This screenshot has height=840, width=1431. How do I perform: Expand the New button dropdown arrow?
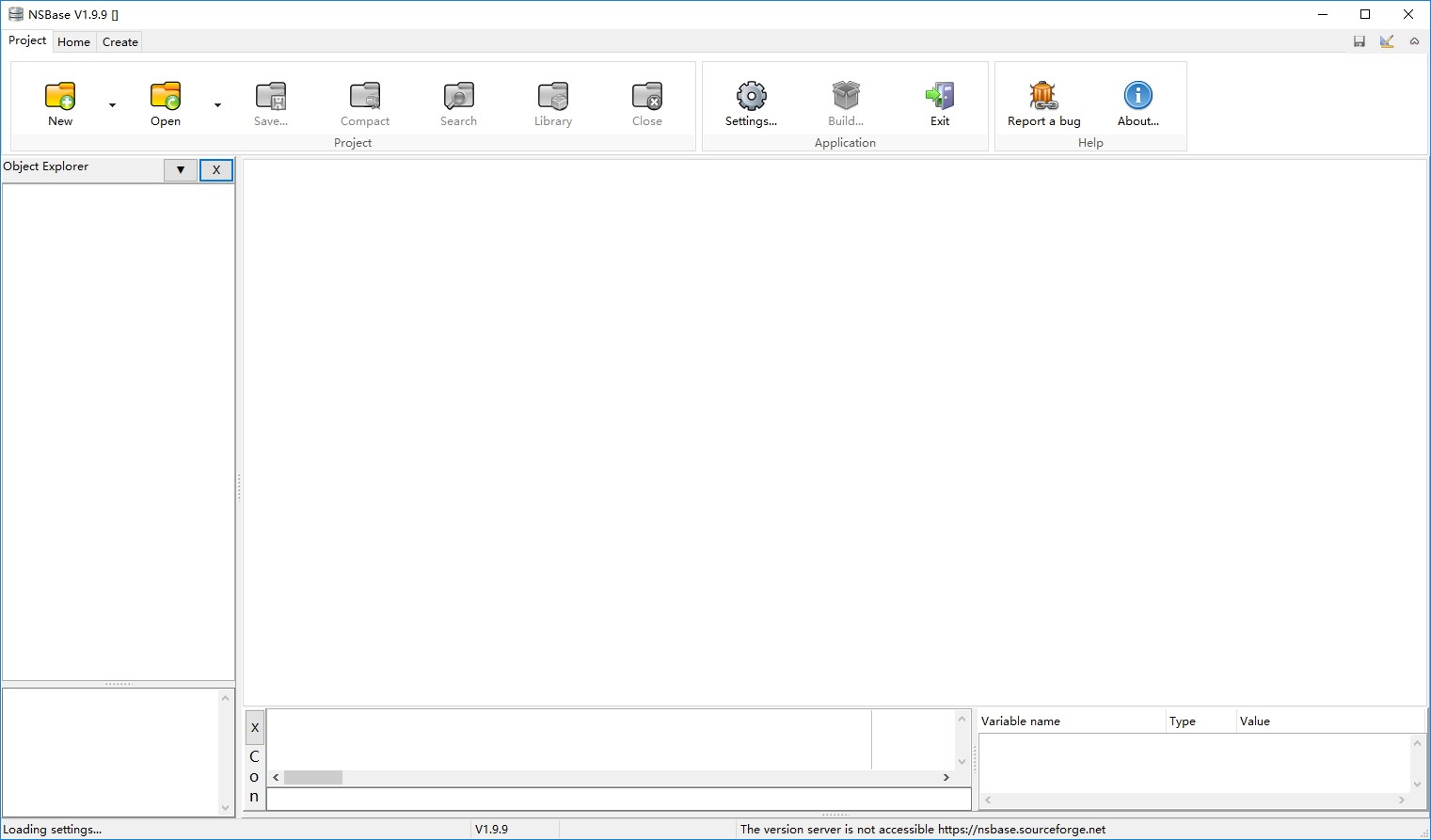click(113, 105)
